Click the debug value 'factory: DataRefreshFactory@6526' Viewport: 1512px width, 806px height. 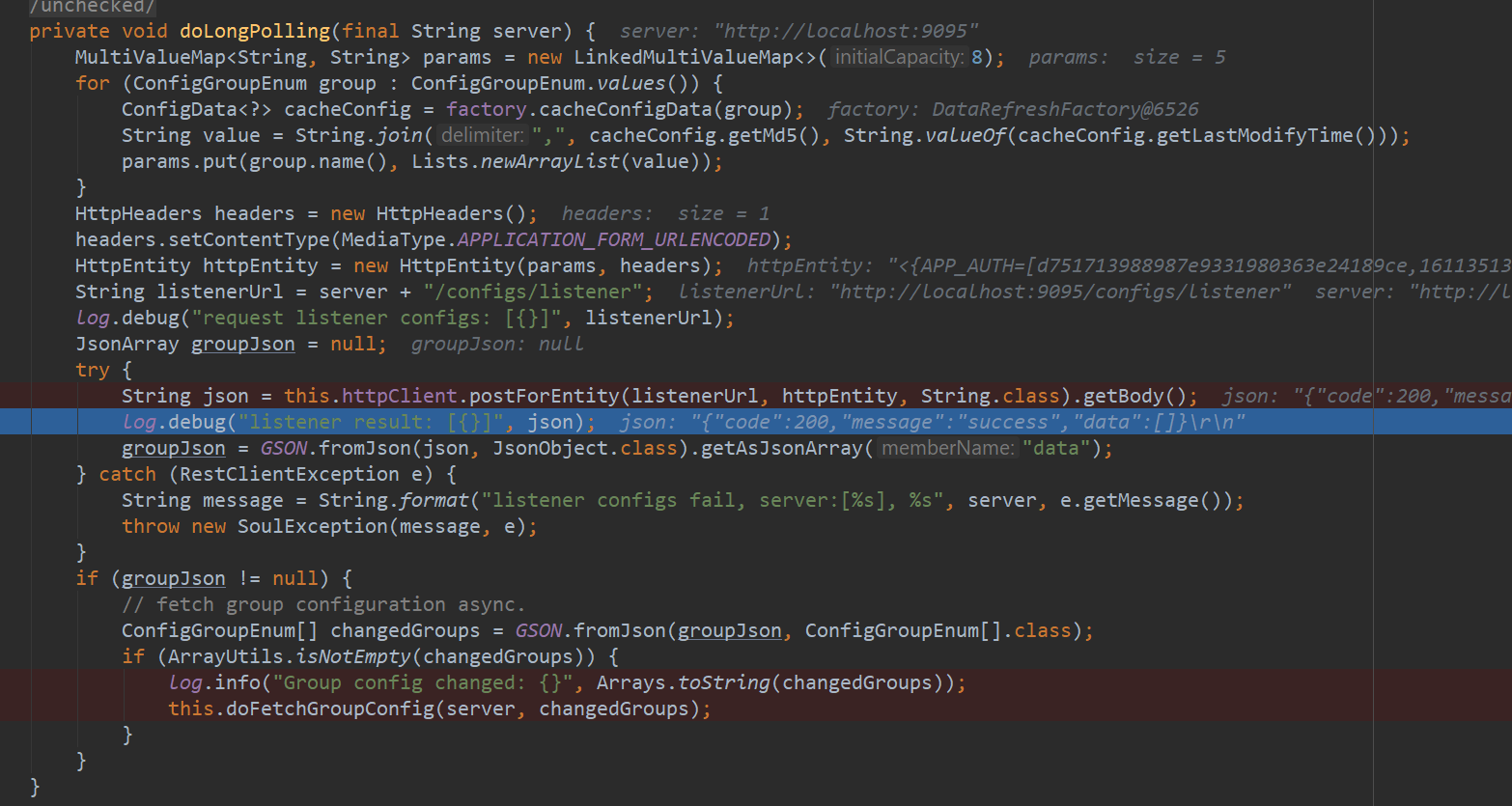(x=1013, y=109)
